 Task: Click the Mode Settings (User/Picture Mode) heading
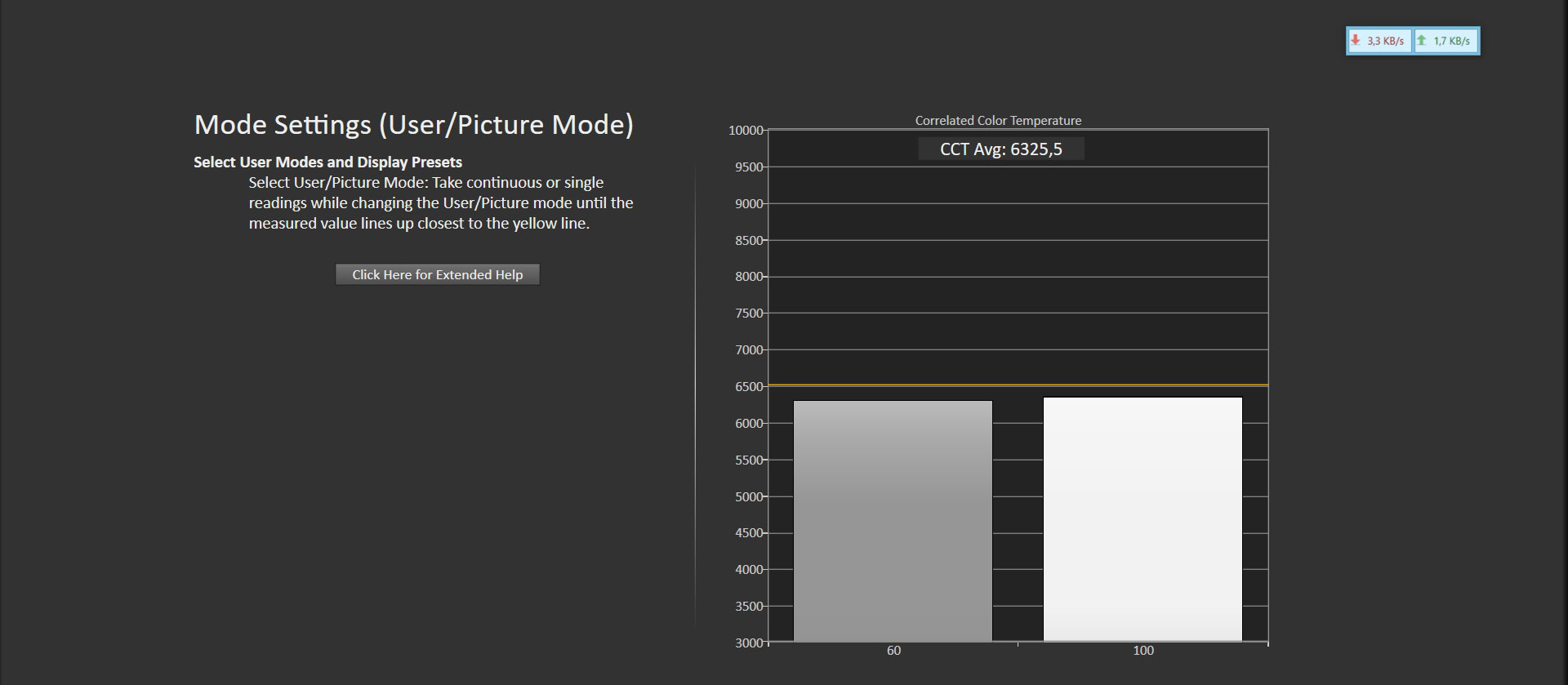coord(414,125)
